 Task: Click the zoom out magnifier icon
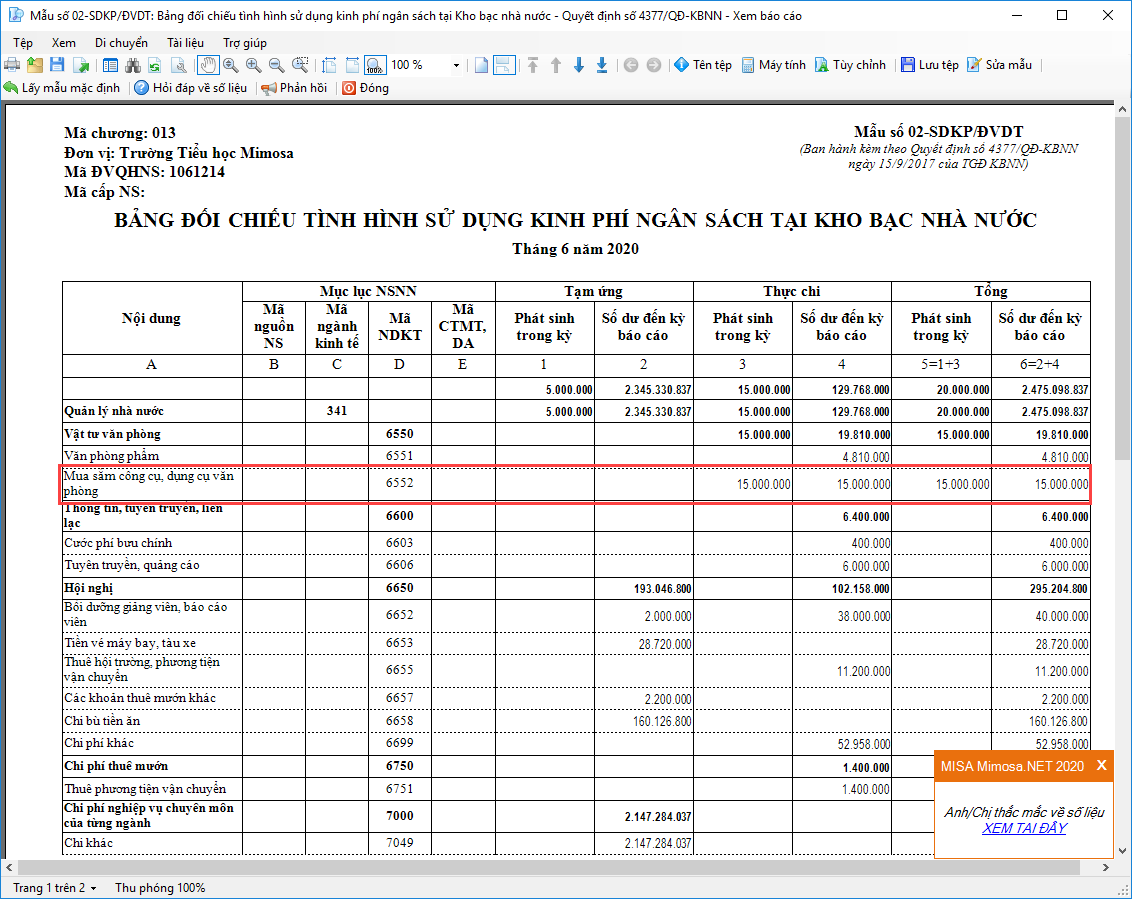click(277, 65)
